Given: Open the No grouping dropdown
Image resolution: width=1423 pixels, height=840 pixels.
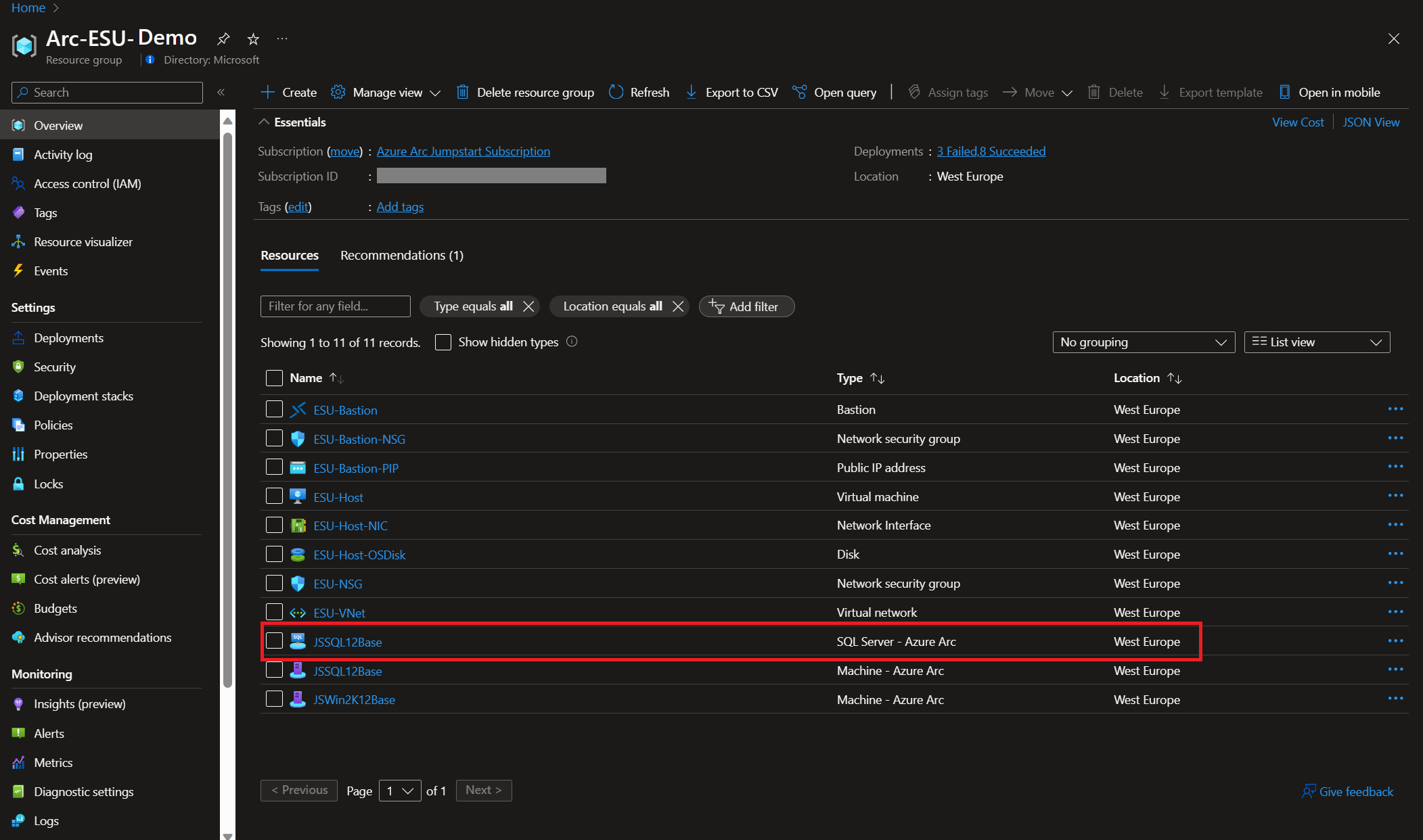Looking at the screenshot, I should point(1143,342).
